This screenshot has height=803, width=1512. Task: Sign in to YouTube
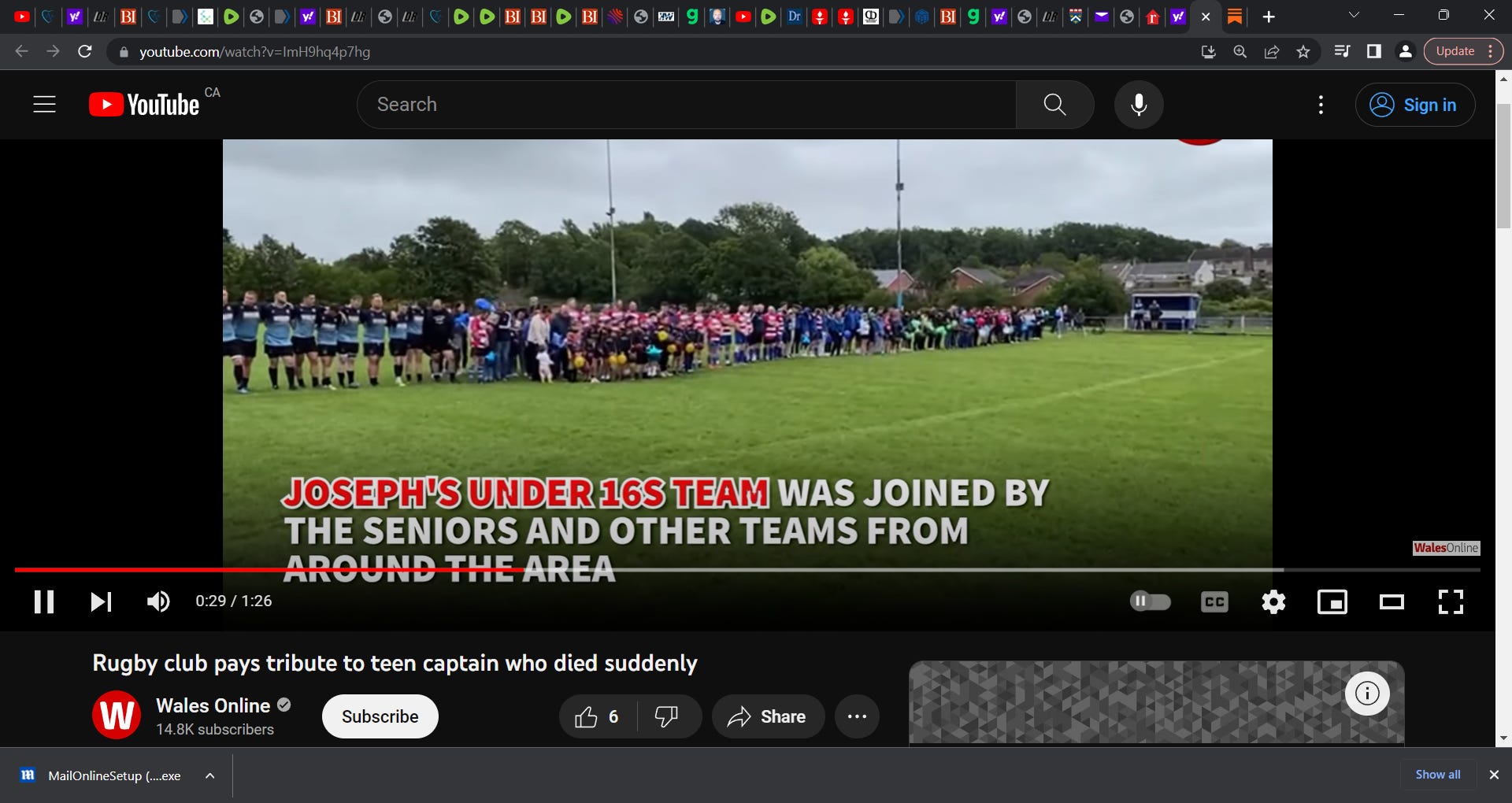(1414, 105)
